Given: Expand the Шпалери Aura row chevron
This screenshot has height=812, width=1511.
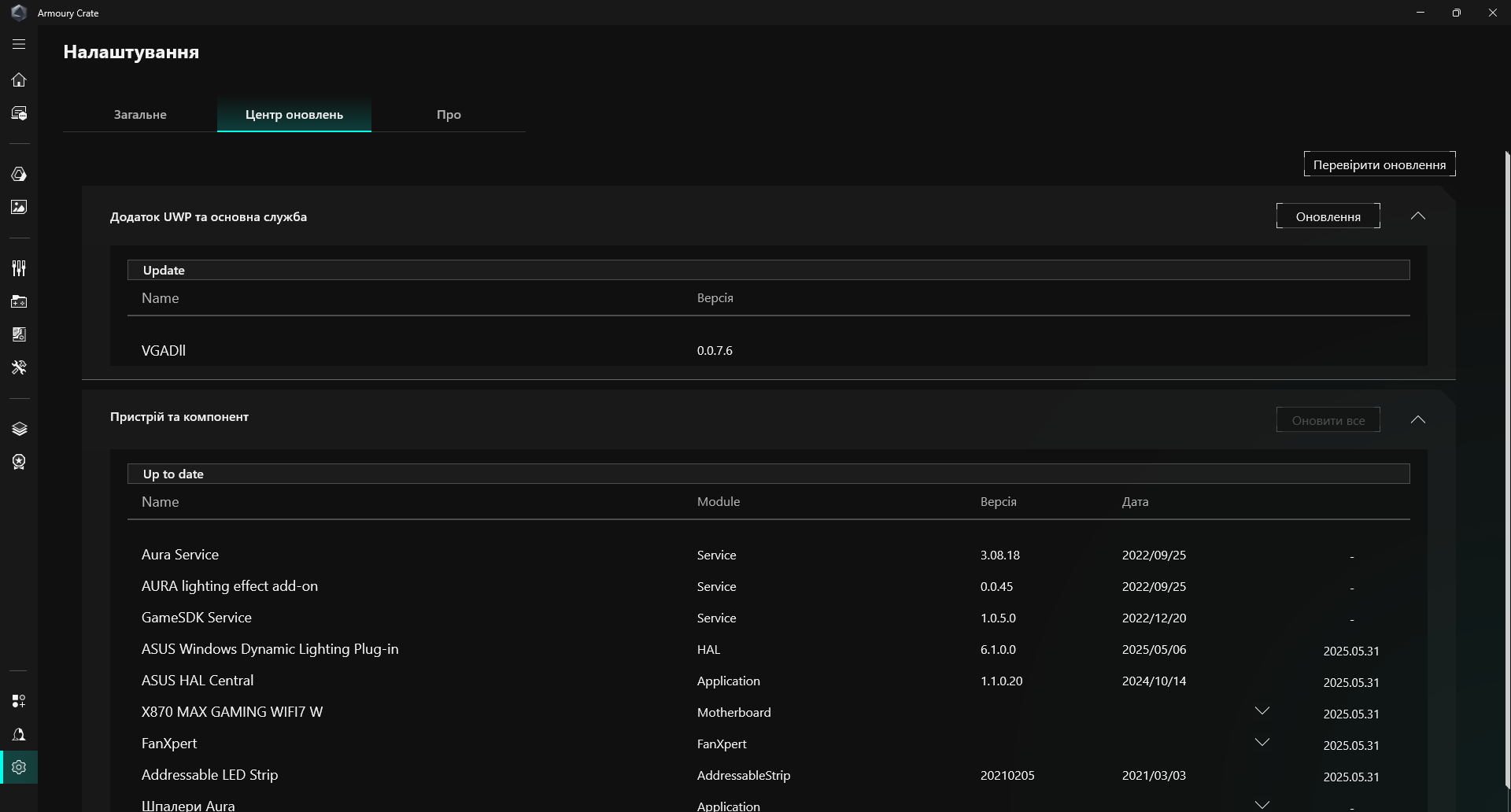Looking at the screenshot, I should pyautogui.click(x=1262, y=805).
